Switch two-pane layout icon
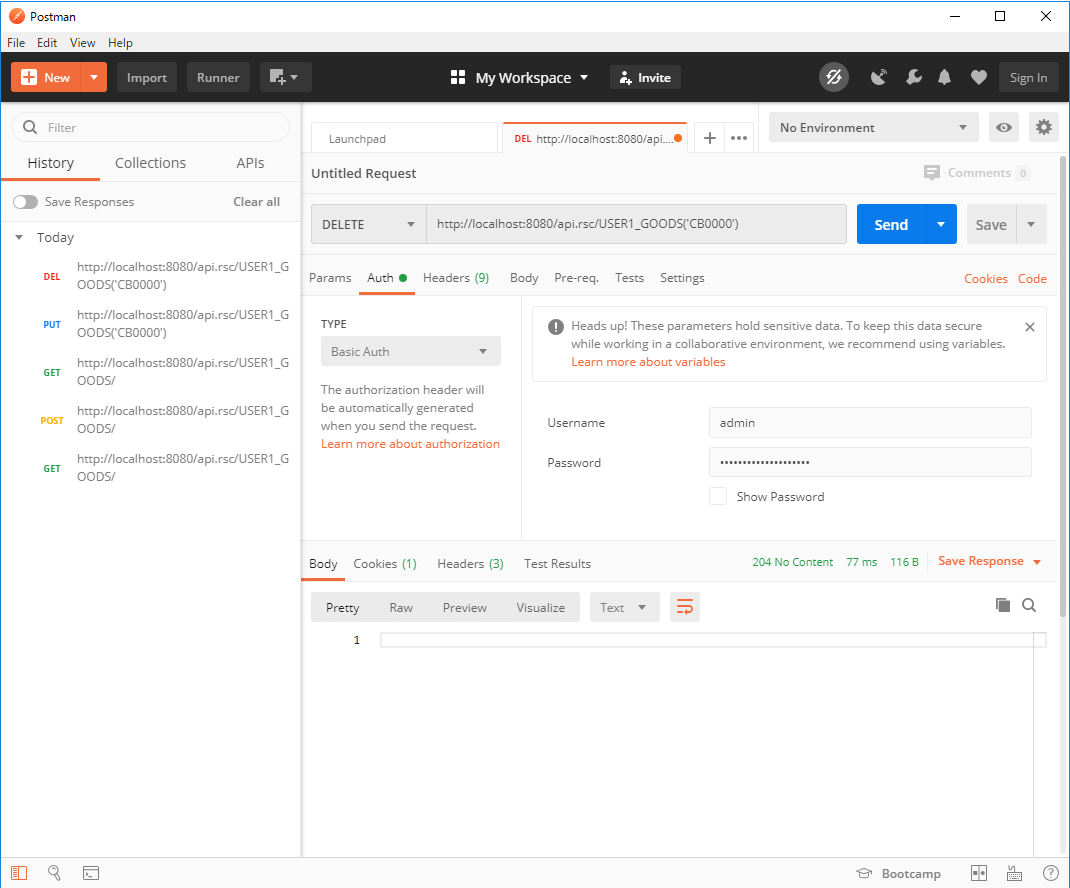 pos(979,873)
